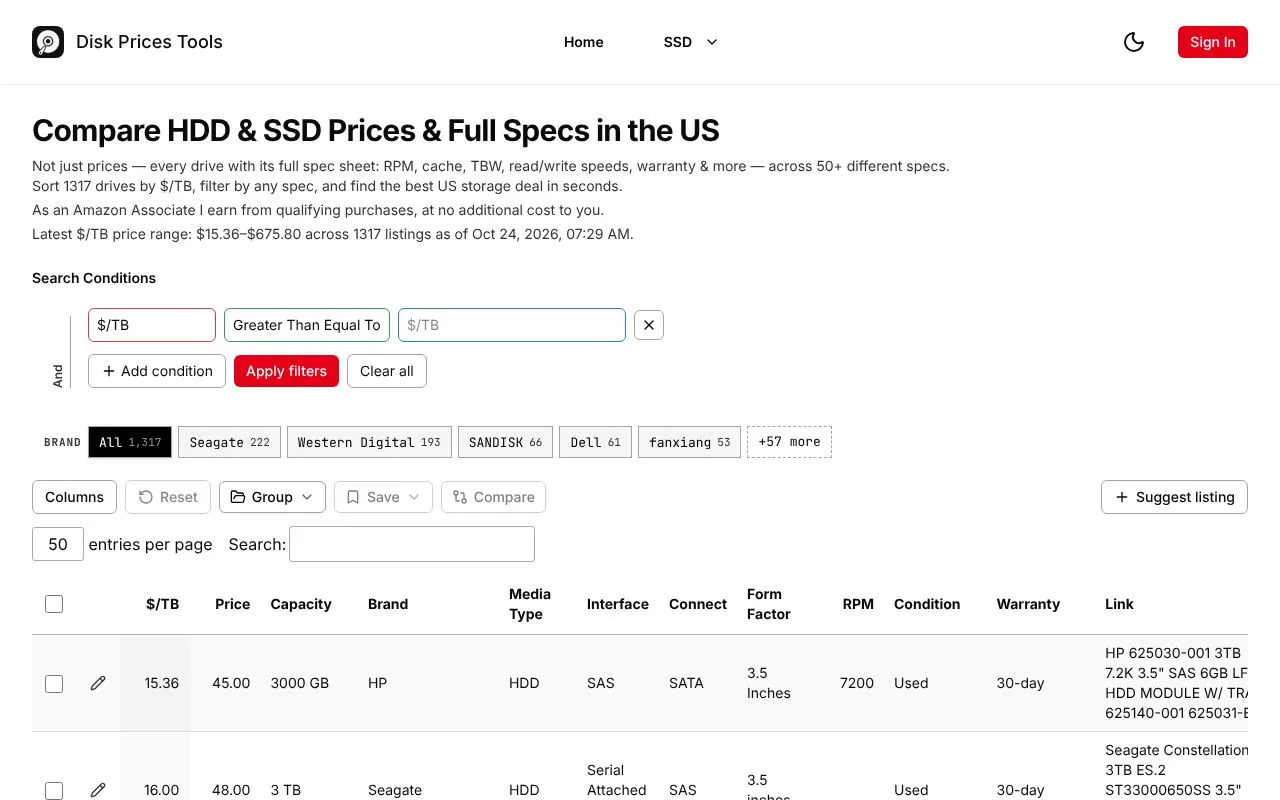Filter by SANDISK brand
Image resolution: width=1280 pixels, height=800 pixels.
pos(505,442)
